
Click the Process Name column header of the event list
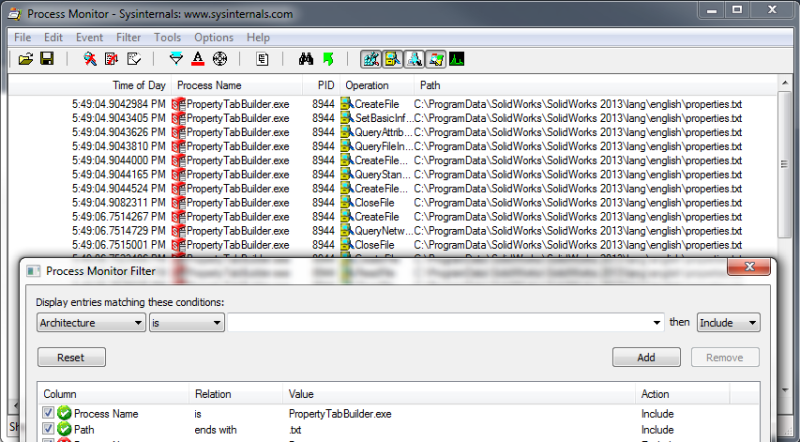tap(237, 85)
